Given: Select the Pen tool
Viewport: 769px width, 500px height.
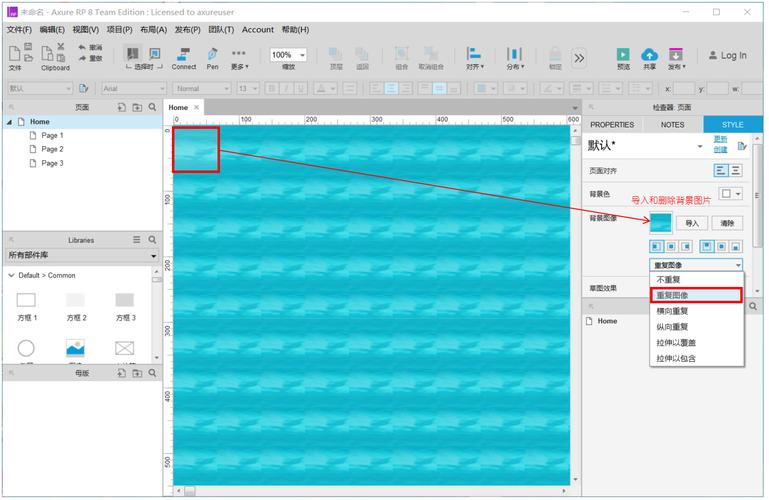Looking at the screenshot, I should click(x=212, y=58).
